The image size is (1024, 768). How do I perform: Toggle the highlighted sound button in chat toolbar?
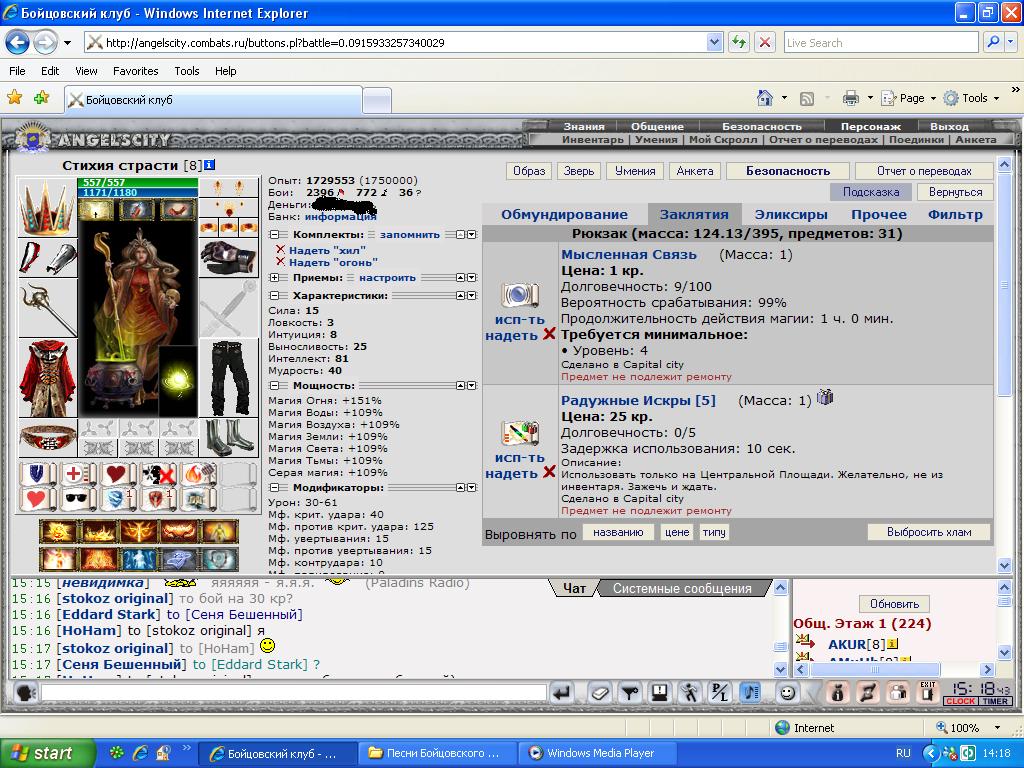pyautogui.click(x=750, y=692)
